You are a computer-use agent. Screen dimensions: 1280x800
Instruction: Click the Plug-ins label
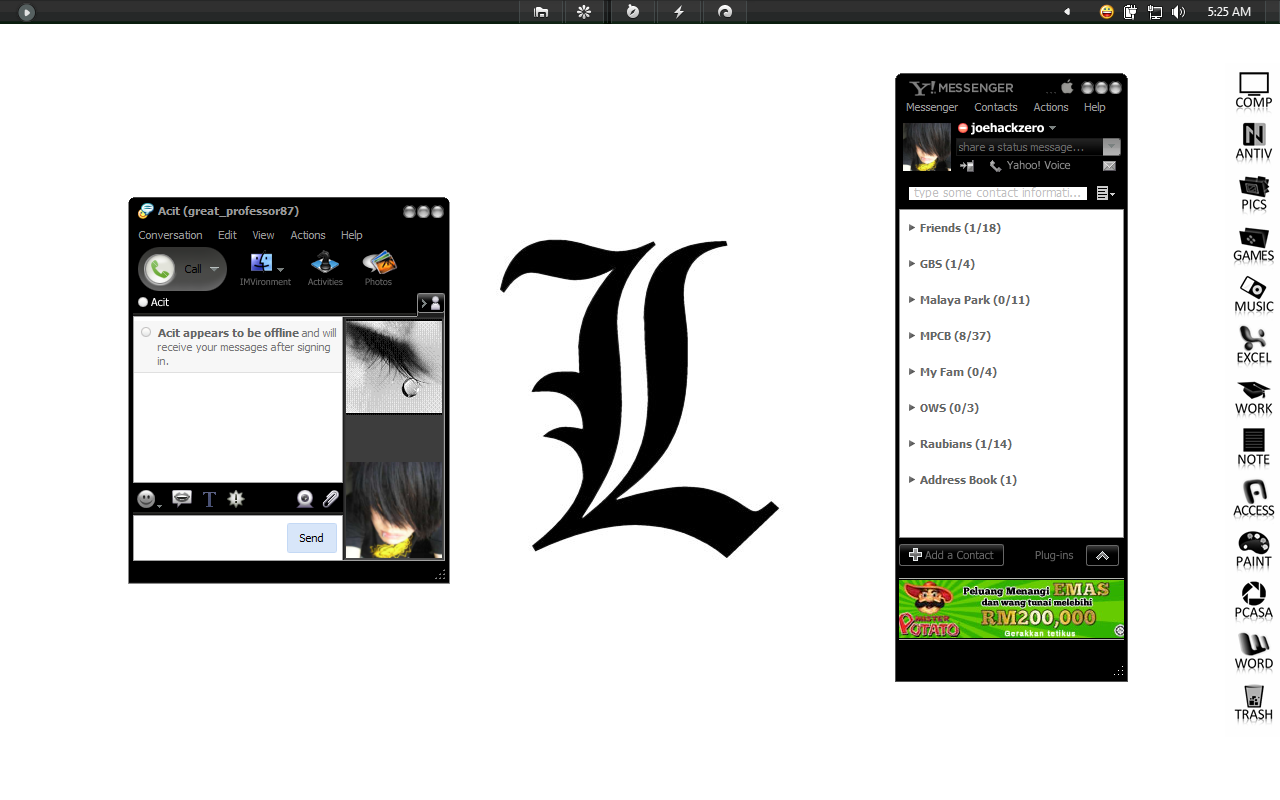(x=1054, y=555)
